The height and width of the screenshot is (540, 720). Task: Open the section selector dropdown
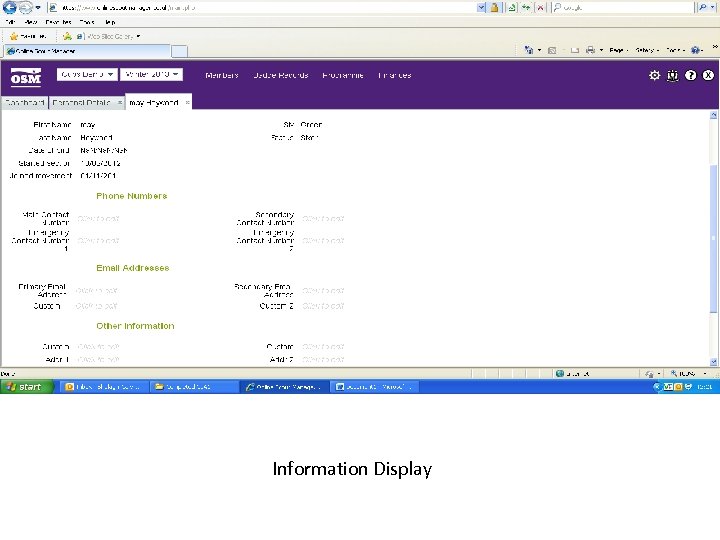[87, 74]
